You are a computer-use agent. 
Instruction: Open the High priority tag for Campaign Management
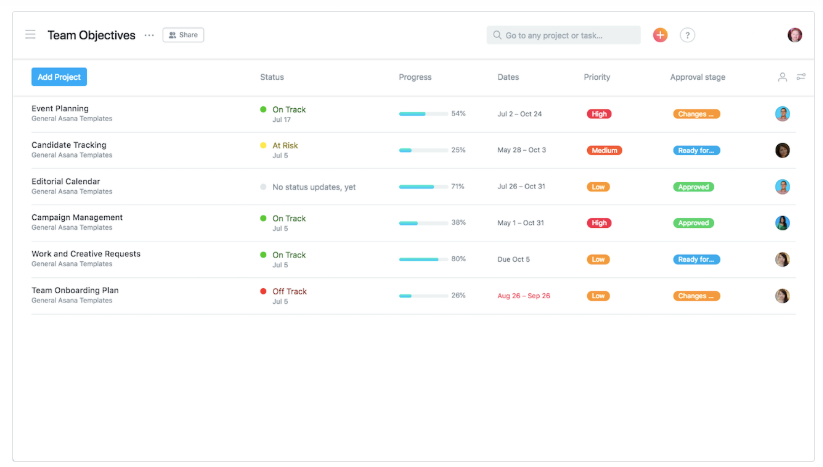click(x=599, y=223)
